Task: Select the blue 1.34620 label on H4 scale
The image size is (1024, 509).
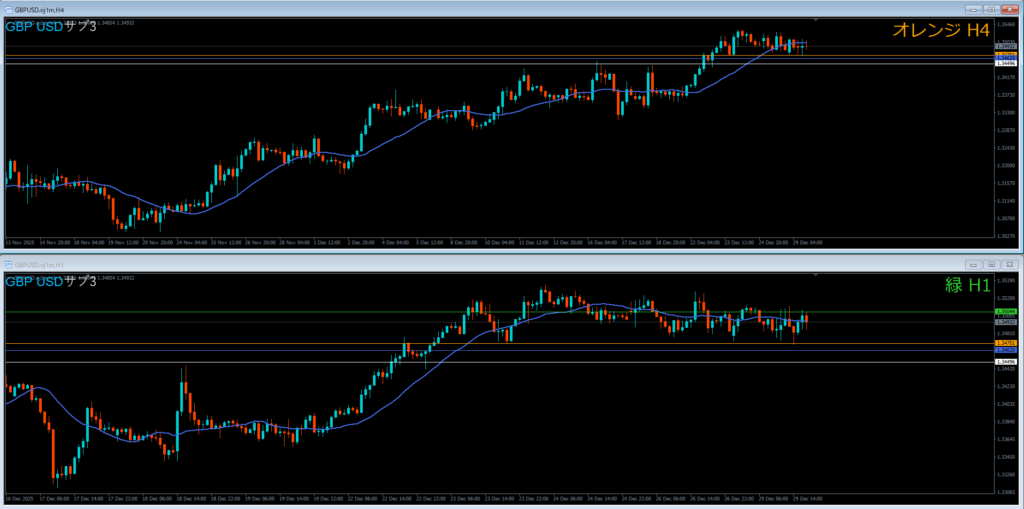Action: 1005,57
